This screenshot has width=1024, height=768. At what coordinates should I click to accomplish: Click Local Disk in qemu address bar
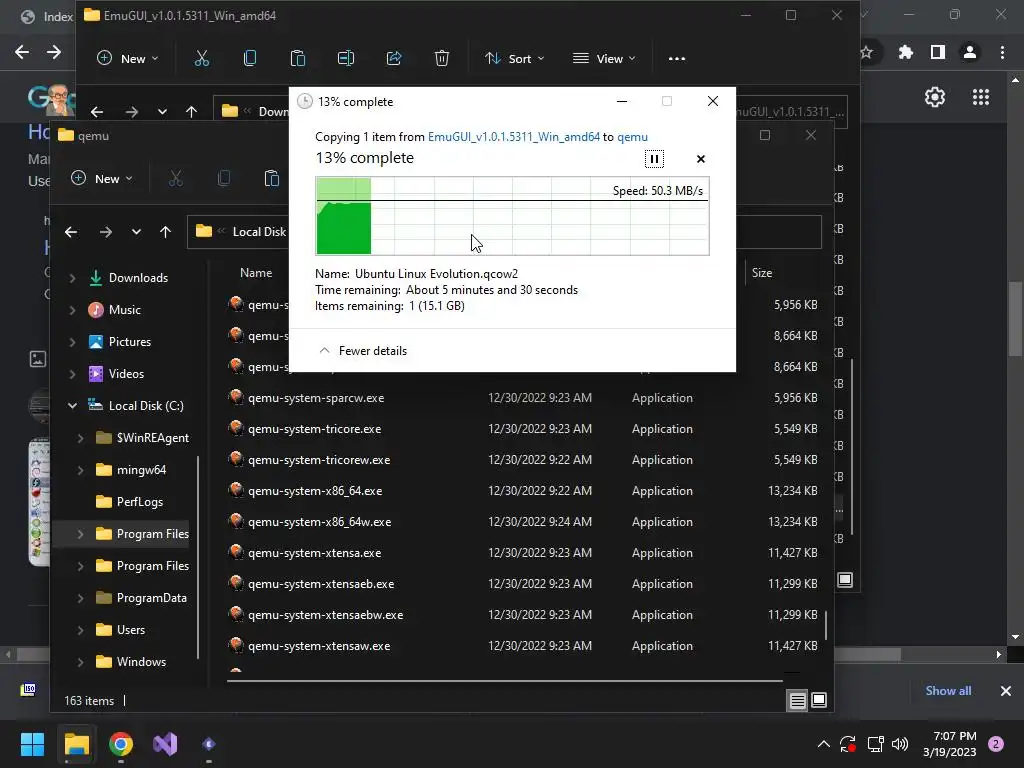259,232
